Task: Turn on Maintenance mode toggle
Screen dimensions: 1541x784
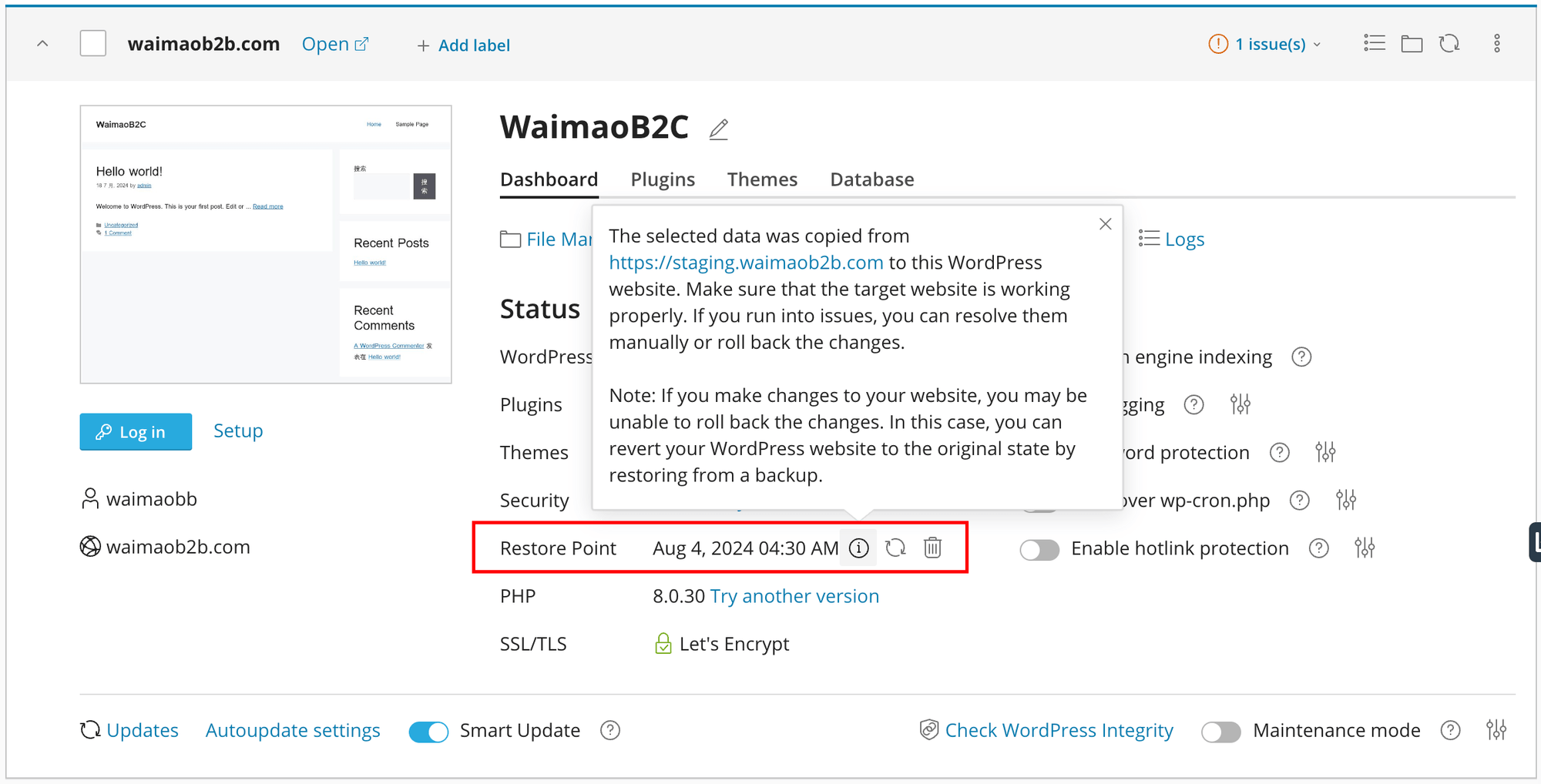Action: pyautogui.click(x=1220, y=732)
